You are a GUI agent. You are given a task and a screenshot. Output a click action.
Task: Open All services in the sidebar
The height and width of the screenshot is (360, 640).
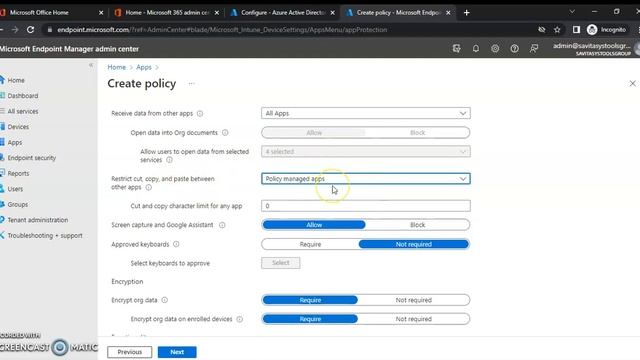(22, 111)
